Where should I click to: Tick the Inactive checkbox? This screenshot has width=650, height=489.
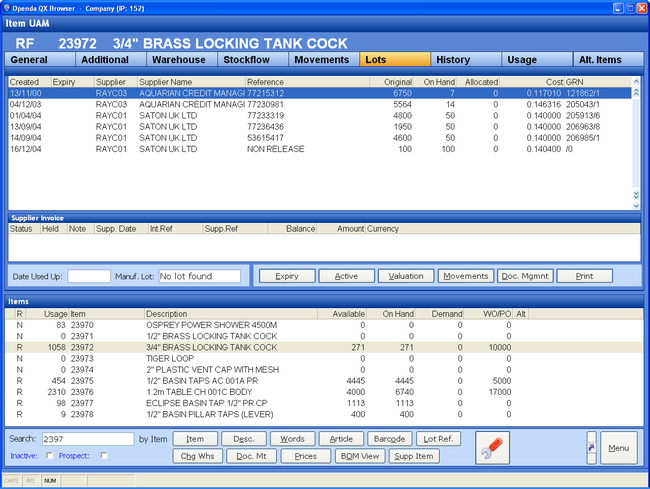[x=49, y=455]
